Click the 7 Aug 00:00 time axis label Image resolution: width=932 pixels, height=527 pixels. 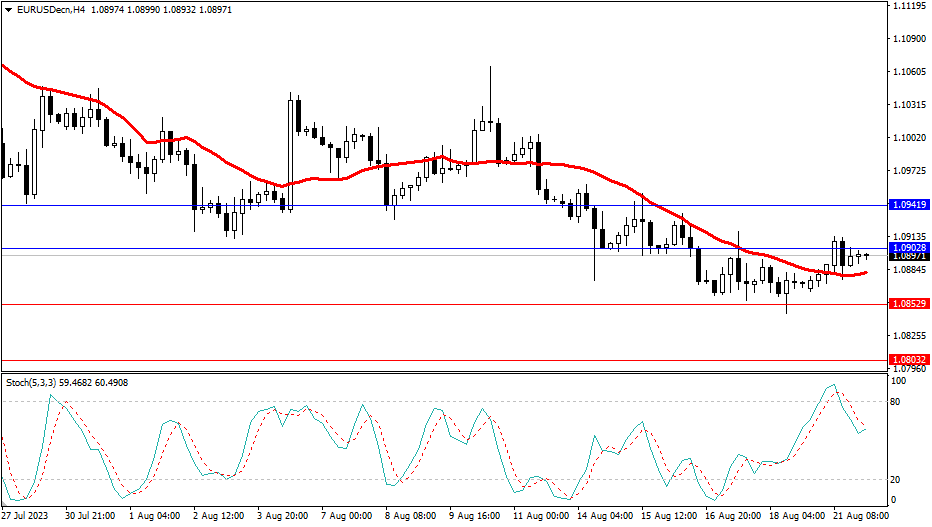pos(348,517)
